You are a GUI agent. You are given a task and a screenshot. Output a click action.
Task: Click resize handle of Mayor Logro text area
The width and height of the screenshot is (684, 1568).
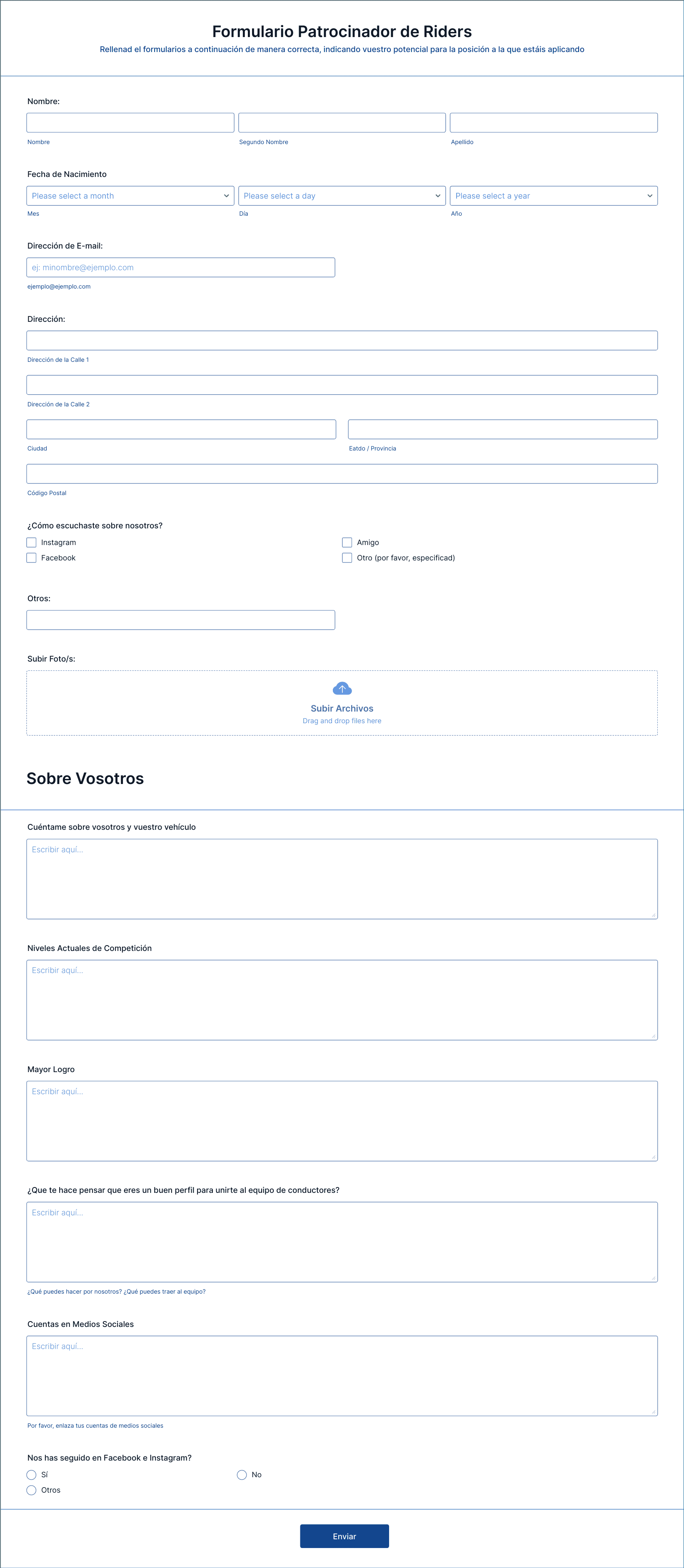point(653,1157)
